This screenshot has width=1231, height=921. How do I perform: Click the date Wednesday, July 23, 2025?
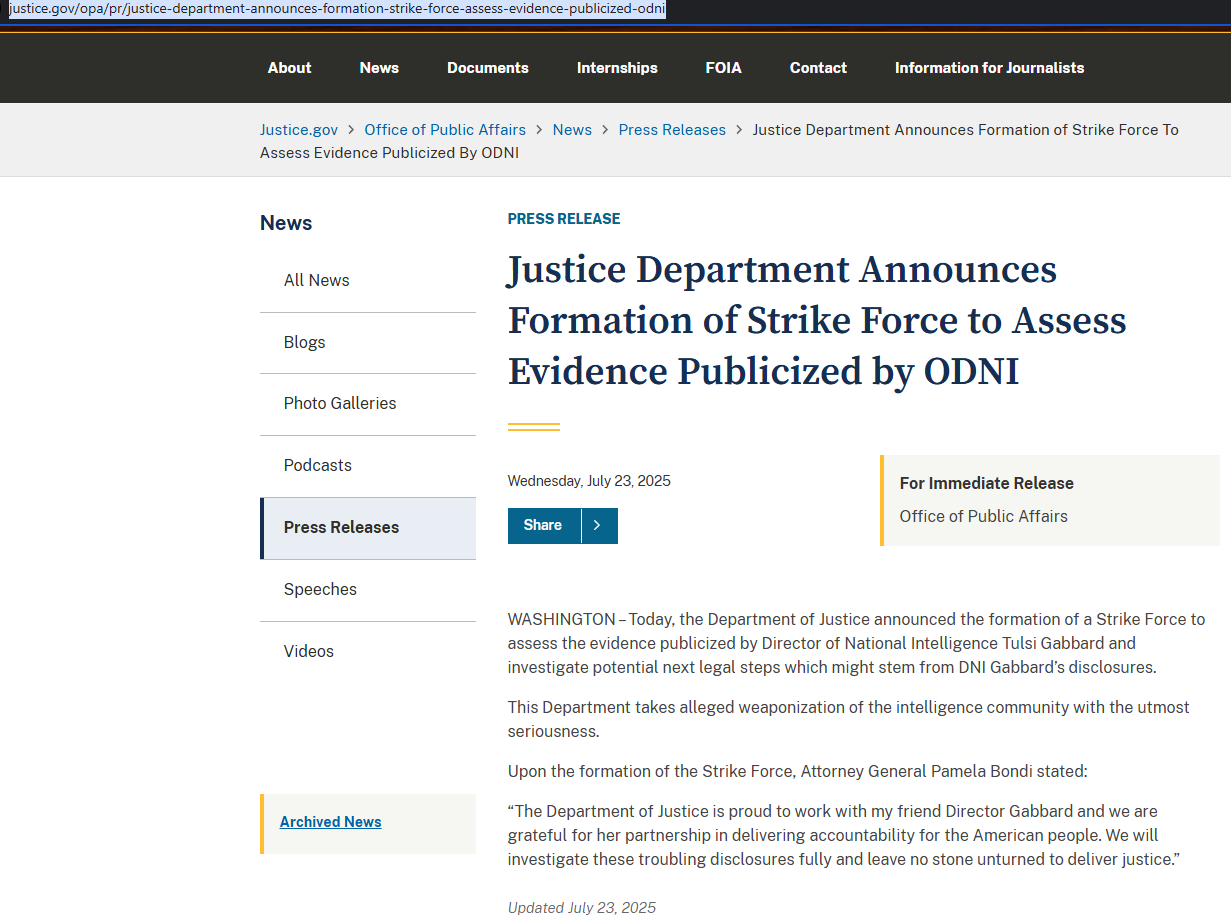(589, 481)
